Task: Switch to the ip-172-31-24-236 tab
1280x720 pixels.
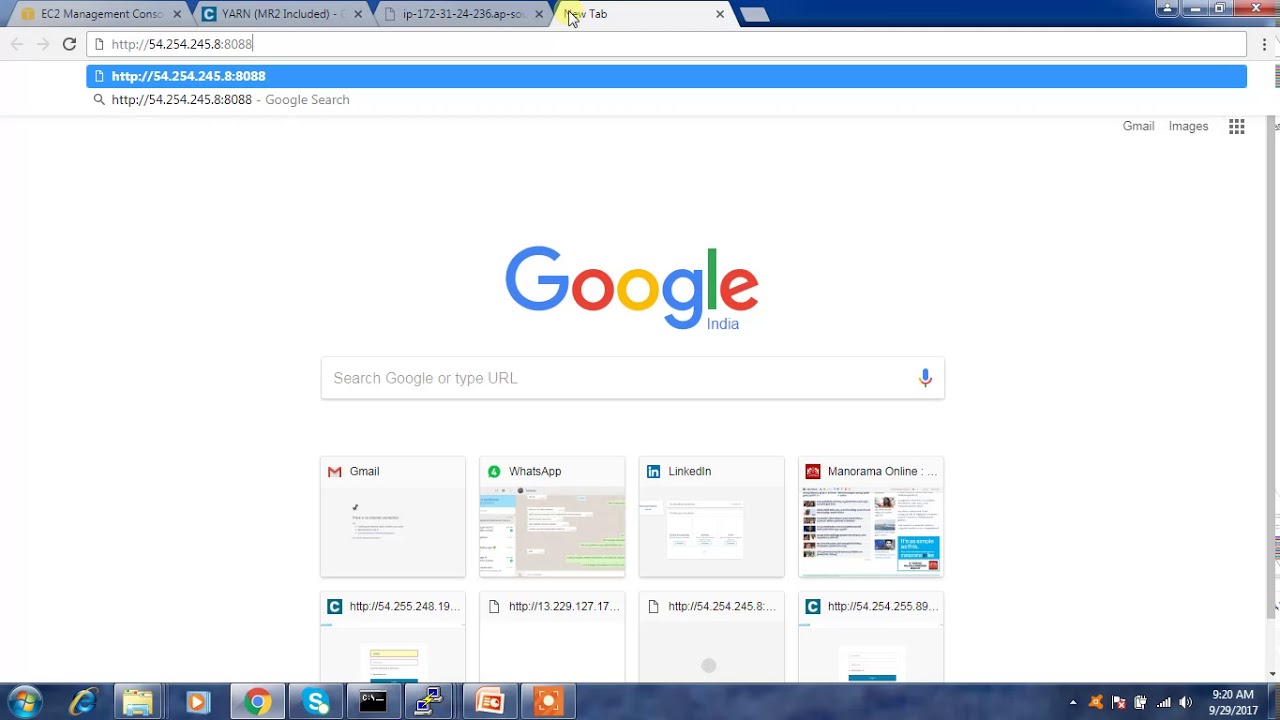Action: (462, 14)
